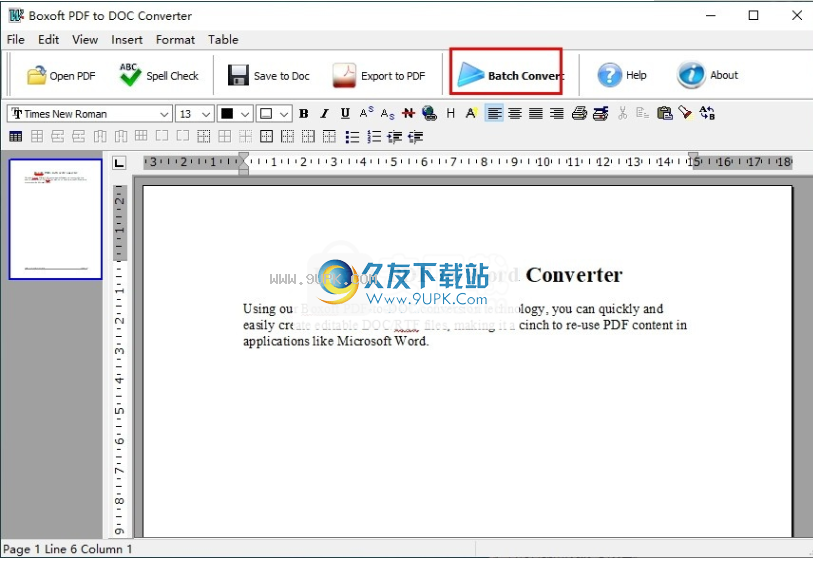The image size is (813, 564).
Task: Click the Print icon
Action: coord(579,114)
